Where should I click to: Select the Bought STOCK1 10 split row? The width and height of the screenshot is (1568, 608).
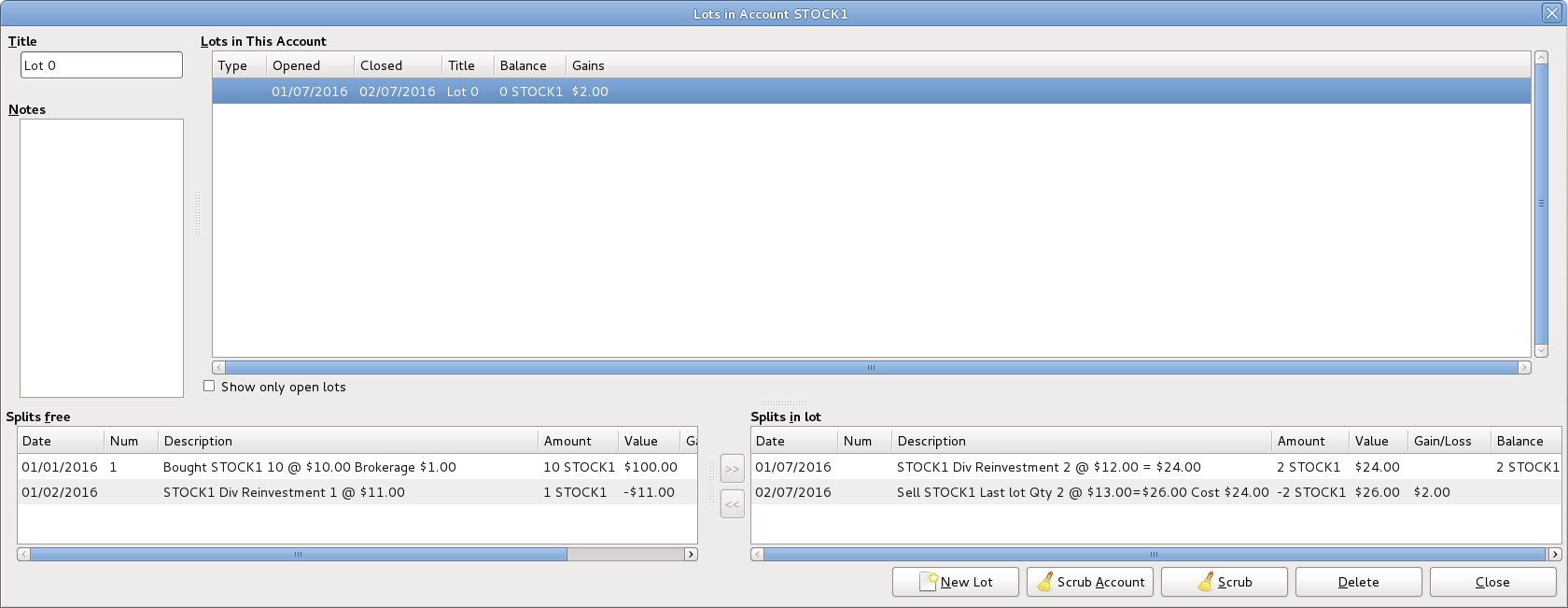[x=309, y=467]
